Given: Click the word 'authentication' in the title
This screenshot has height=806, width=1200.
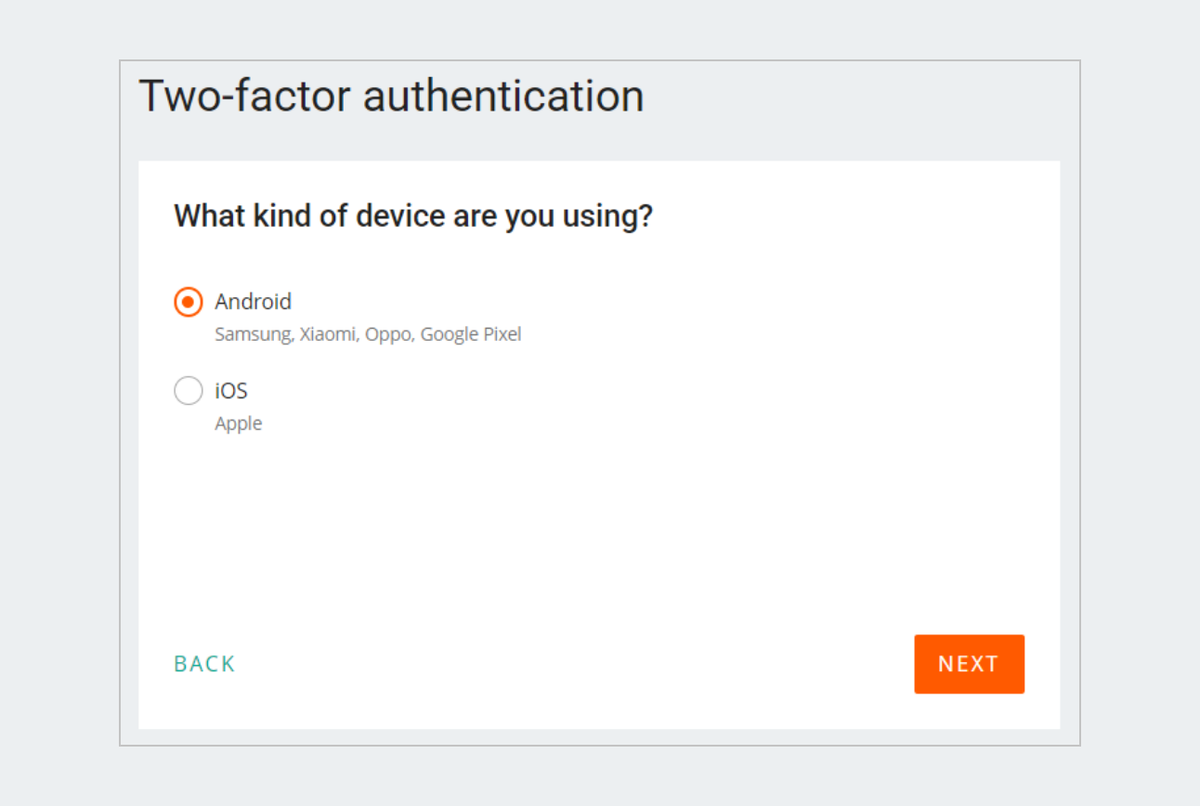Looking at the screenshot, I should pyautogui.click(x=503, y=97).
